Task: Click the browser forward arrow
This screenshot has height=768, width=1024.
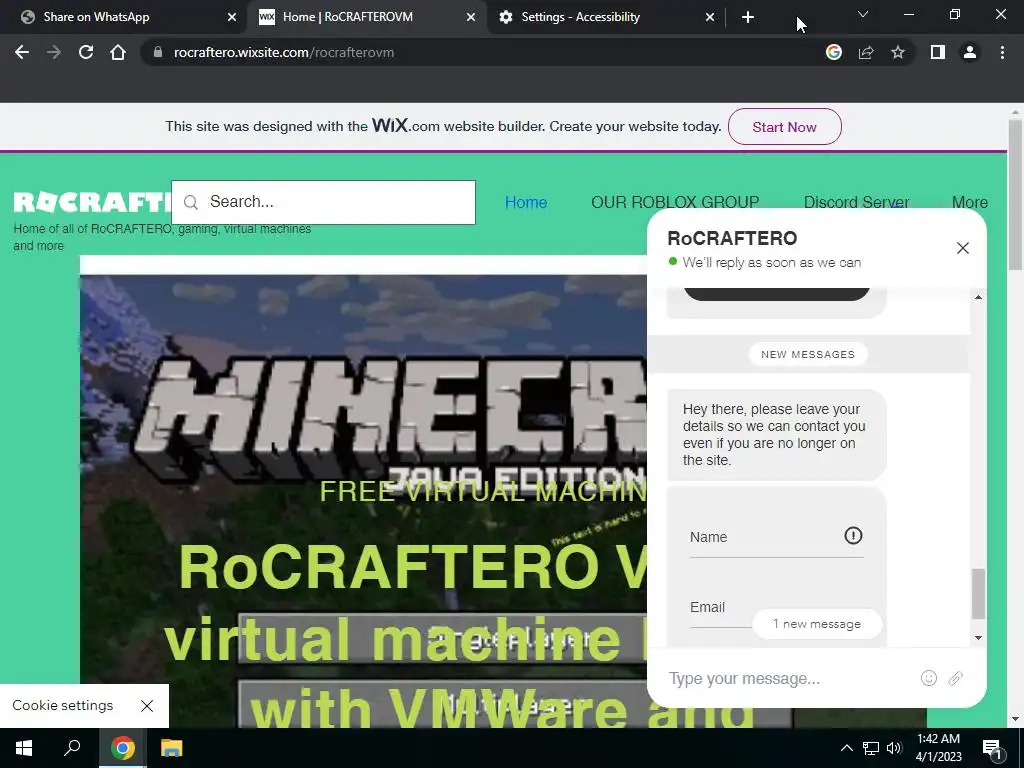Action: [x=54, y=52]
